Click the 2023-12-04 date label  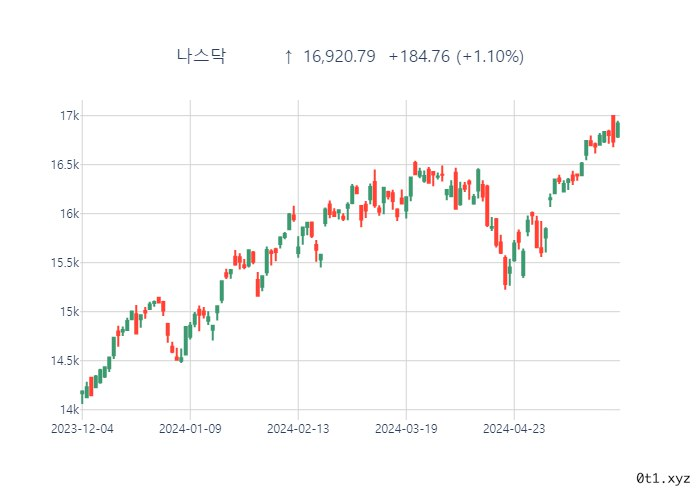click(82, 429)
